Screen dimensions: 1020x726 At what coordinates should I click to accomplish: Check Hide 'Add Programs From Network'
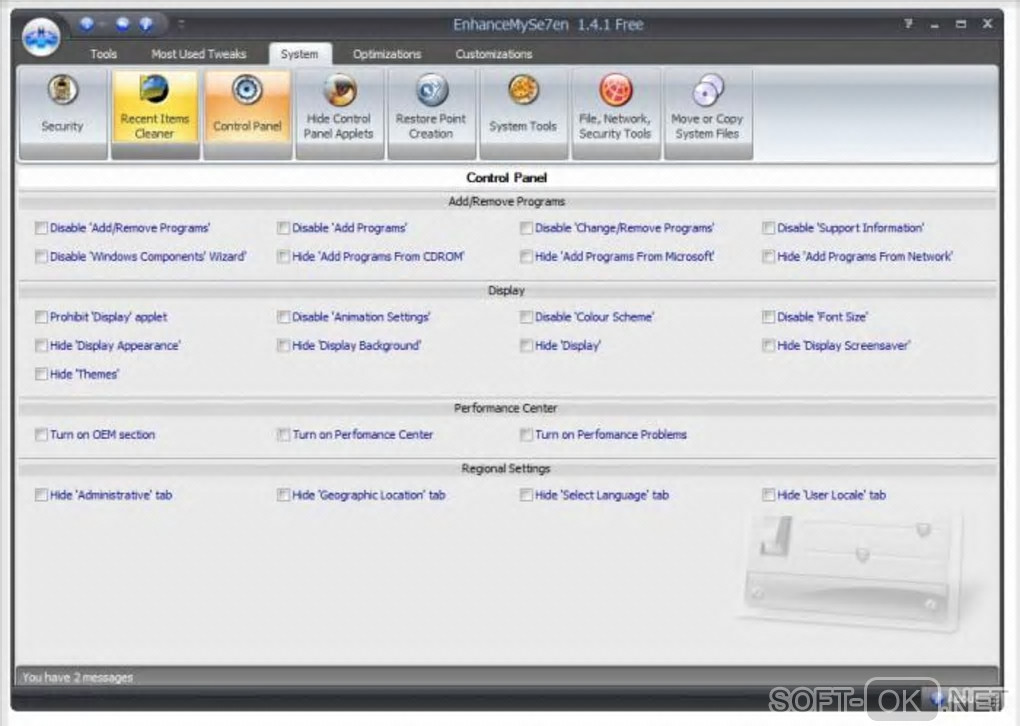tap(768, 256)
